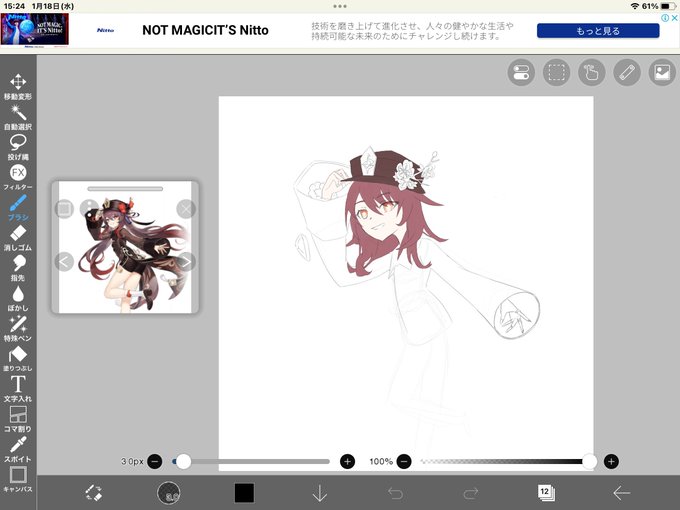
Task: Open the ruler tool icon
Action: [627, 72]
